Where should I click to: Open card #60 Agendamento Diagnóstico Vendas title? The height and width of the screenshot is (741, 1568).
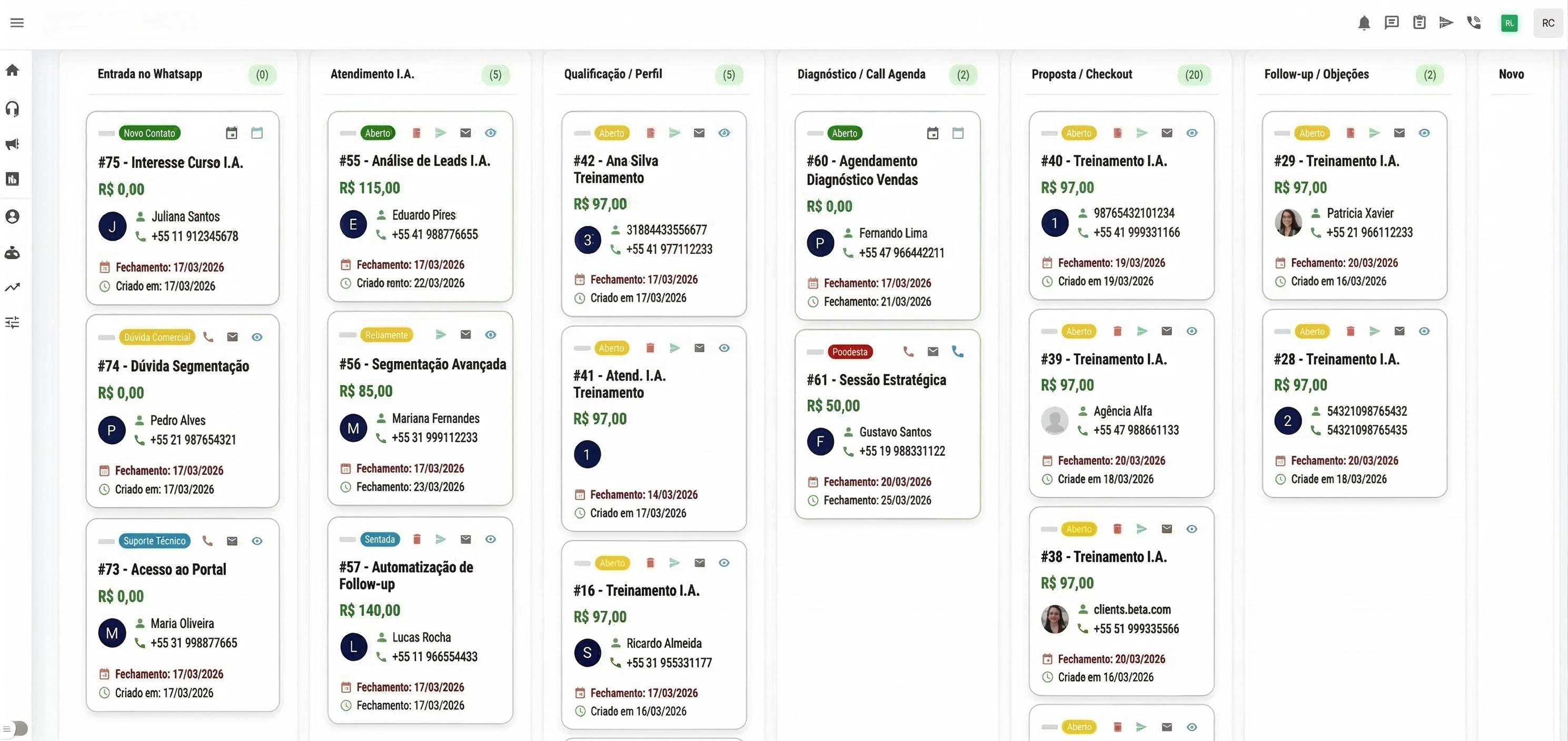click(x=862, y=171)
